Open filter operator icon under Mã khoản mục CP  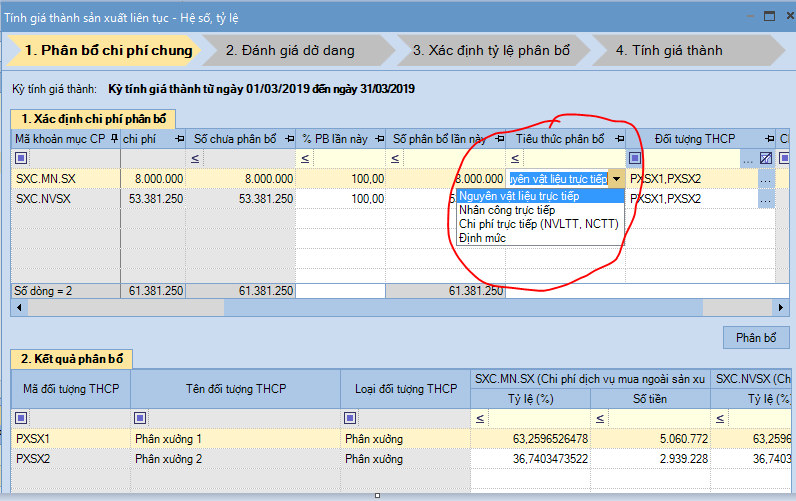20,158
